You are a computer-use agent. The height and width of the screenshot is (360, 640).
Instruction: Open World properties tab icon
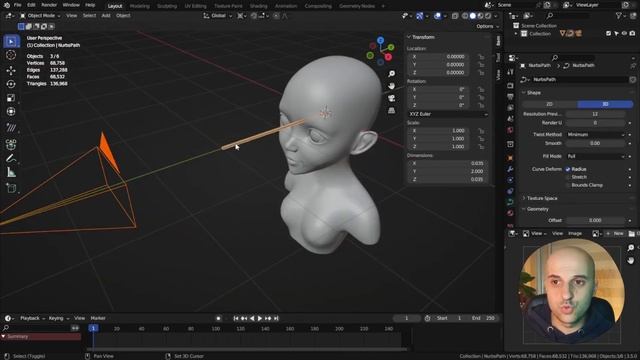point(510,130)
